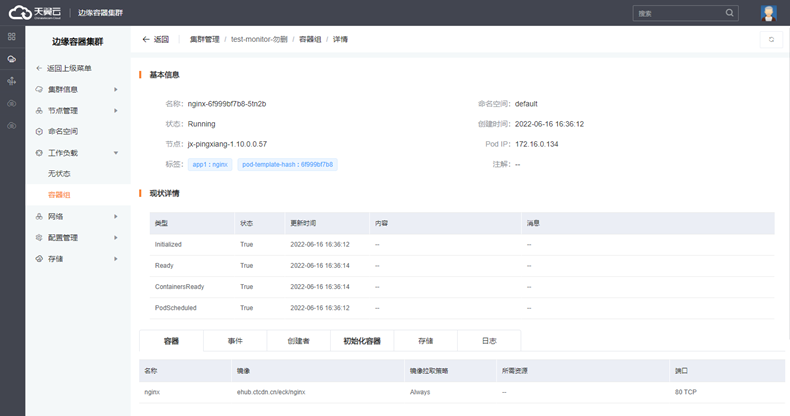Click the 返回 back link
The width and height of the screenshot is (790, 416).
coord(161,39)
